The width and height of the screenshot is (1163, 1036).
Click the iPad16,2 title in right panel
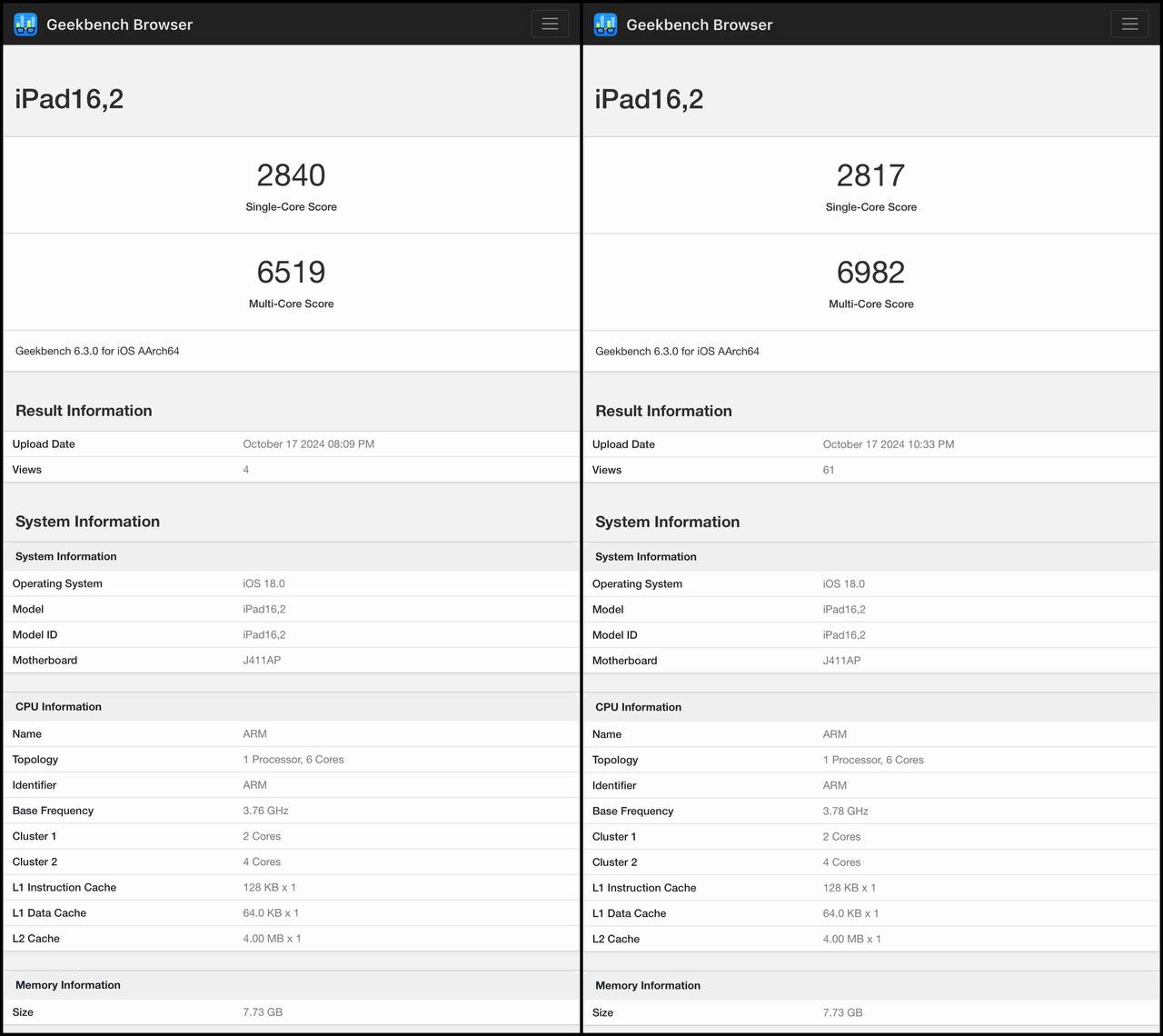649,98
